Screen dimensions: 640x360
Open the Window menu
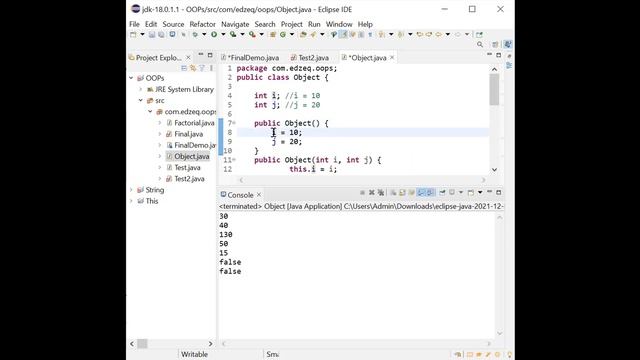(339, 24)
